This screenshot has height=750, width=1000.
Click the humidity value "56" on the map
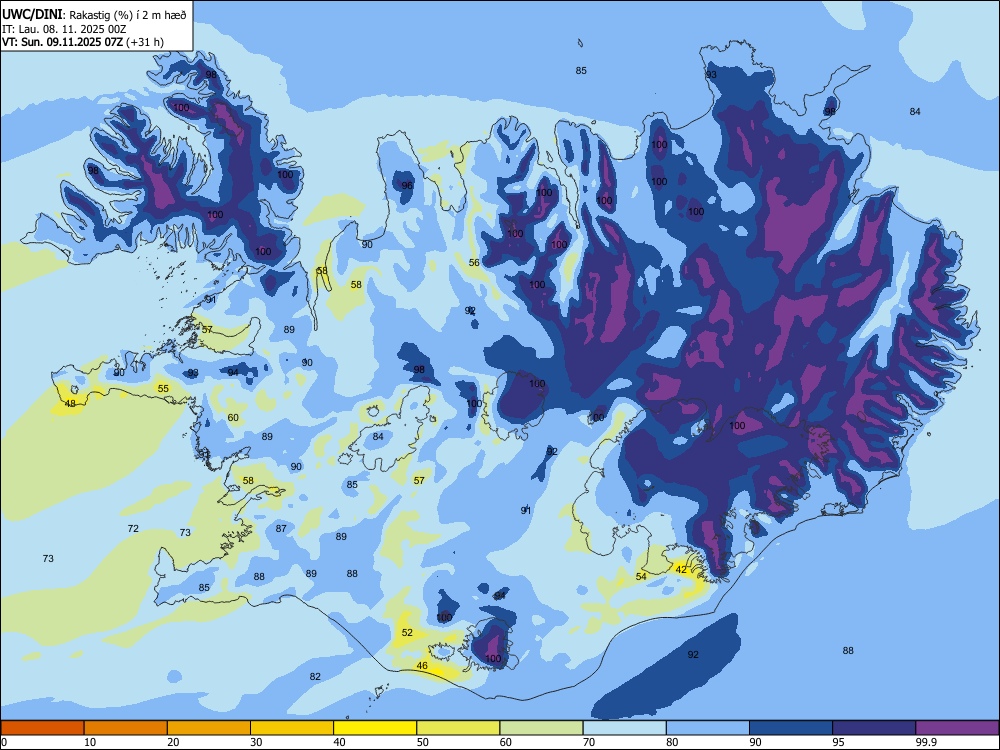point(474,263)
